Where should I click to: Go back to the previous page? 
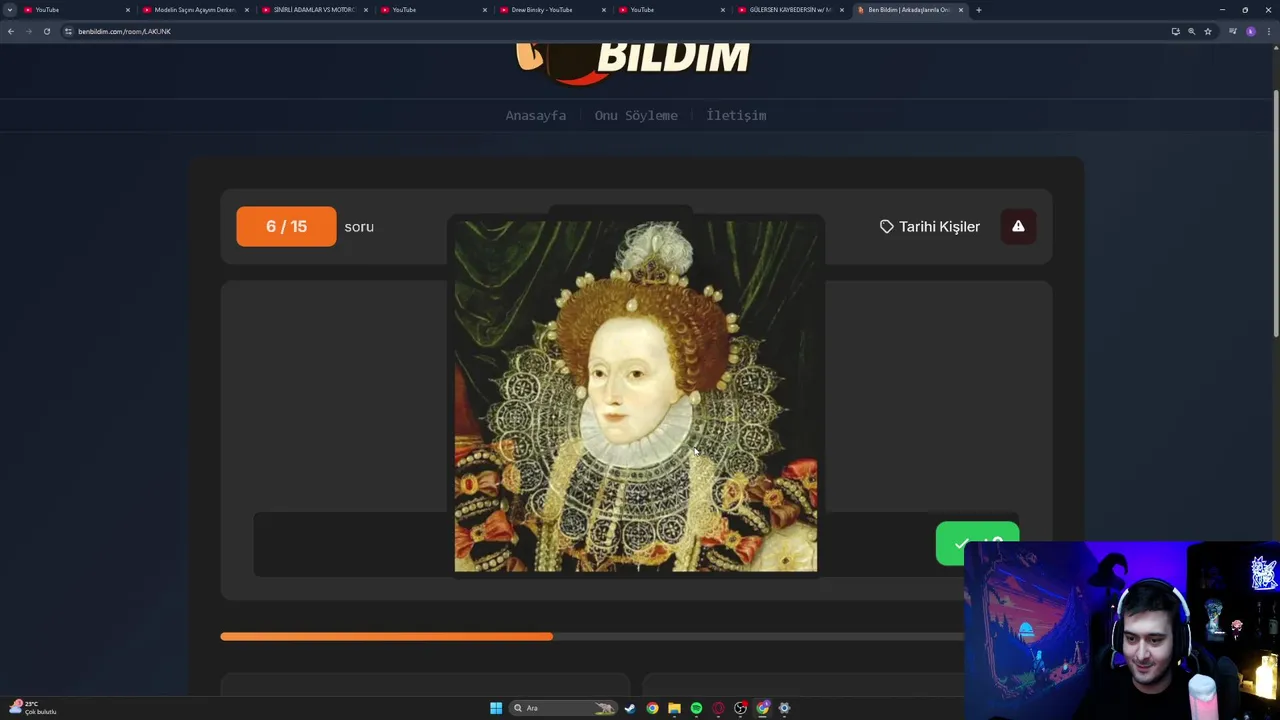point(11,31)
